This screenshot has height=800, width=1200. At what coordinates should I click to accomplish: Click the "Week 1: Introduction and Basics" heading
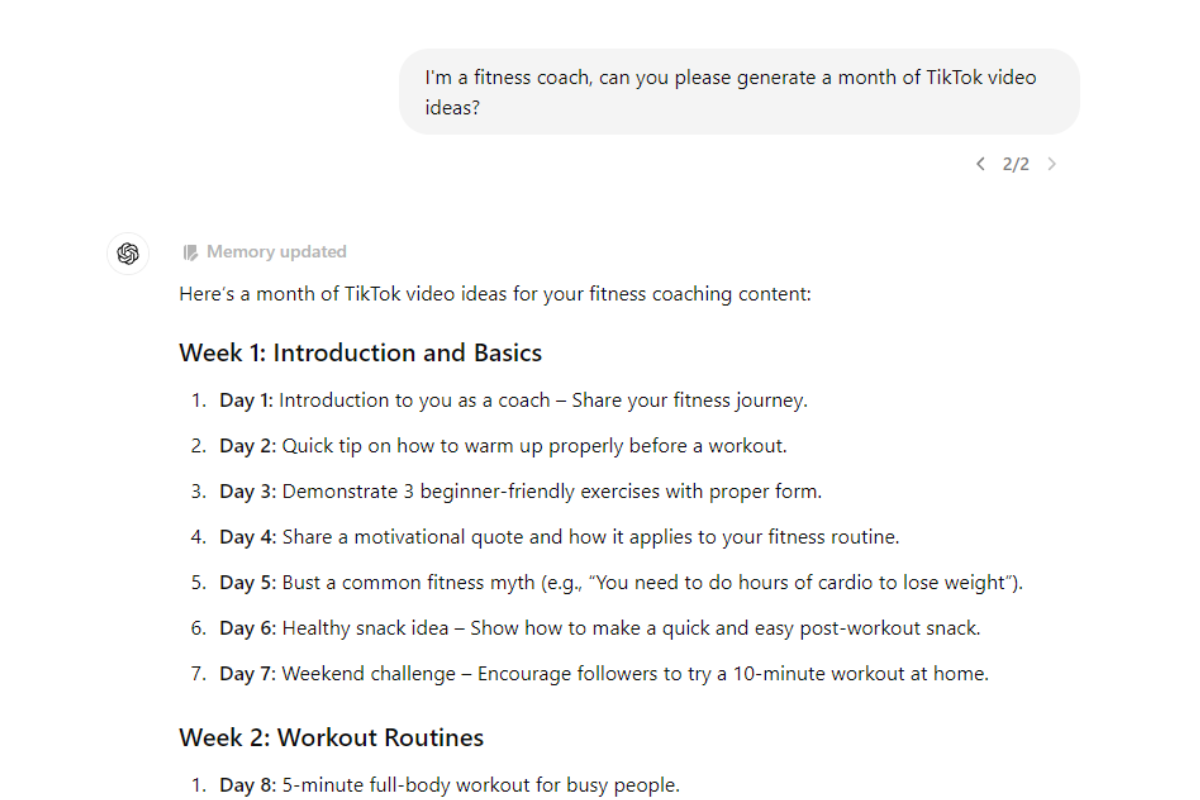click(x=360, y=353)
